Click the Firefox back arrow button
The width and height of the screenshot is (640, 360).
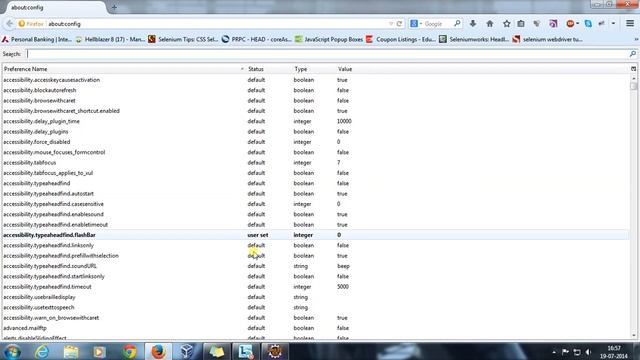(9, 24)
